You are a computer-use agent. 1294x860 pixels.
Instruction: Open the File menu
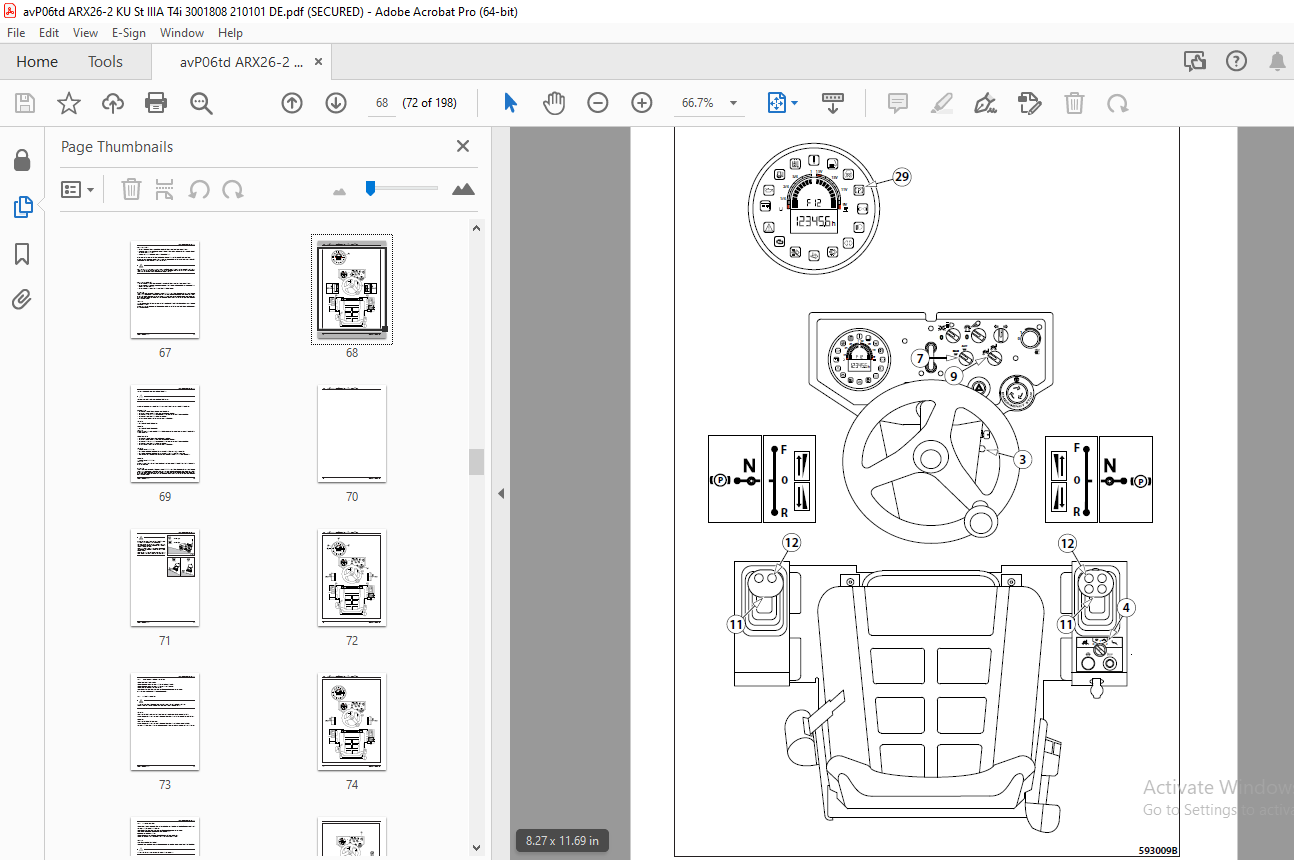[x=16, y=33]
